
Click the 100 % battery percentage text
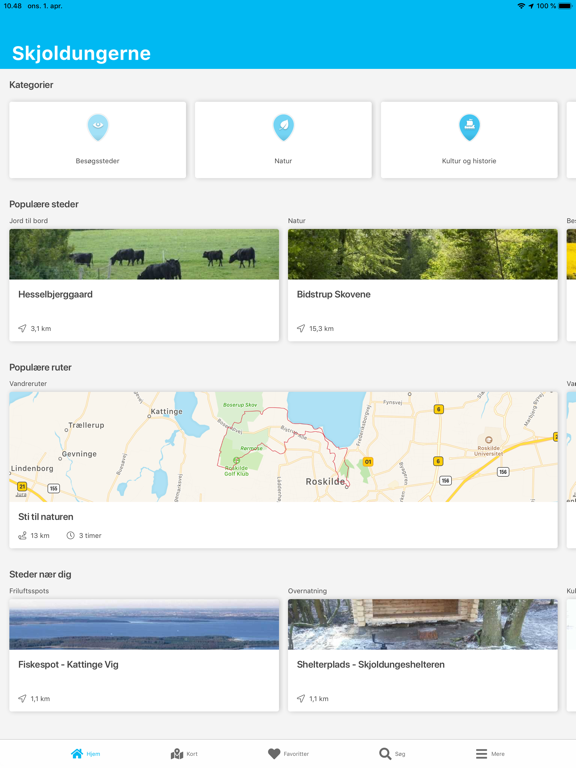[x=546, y=6]
